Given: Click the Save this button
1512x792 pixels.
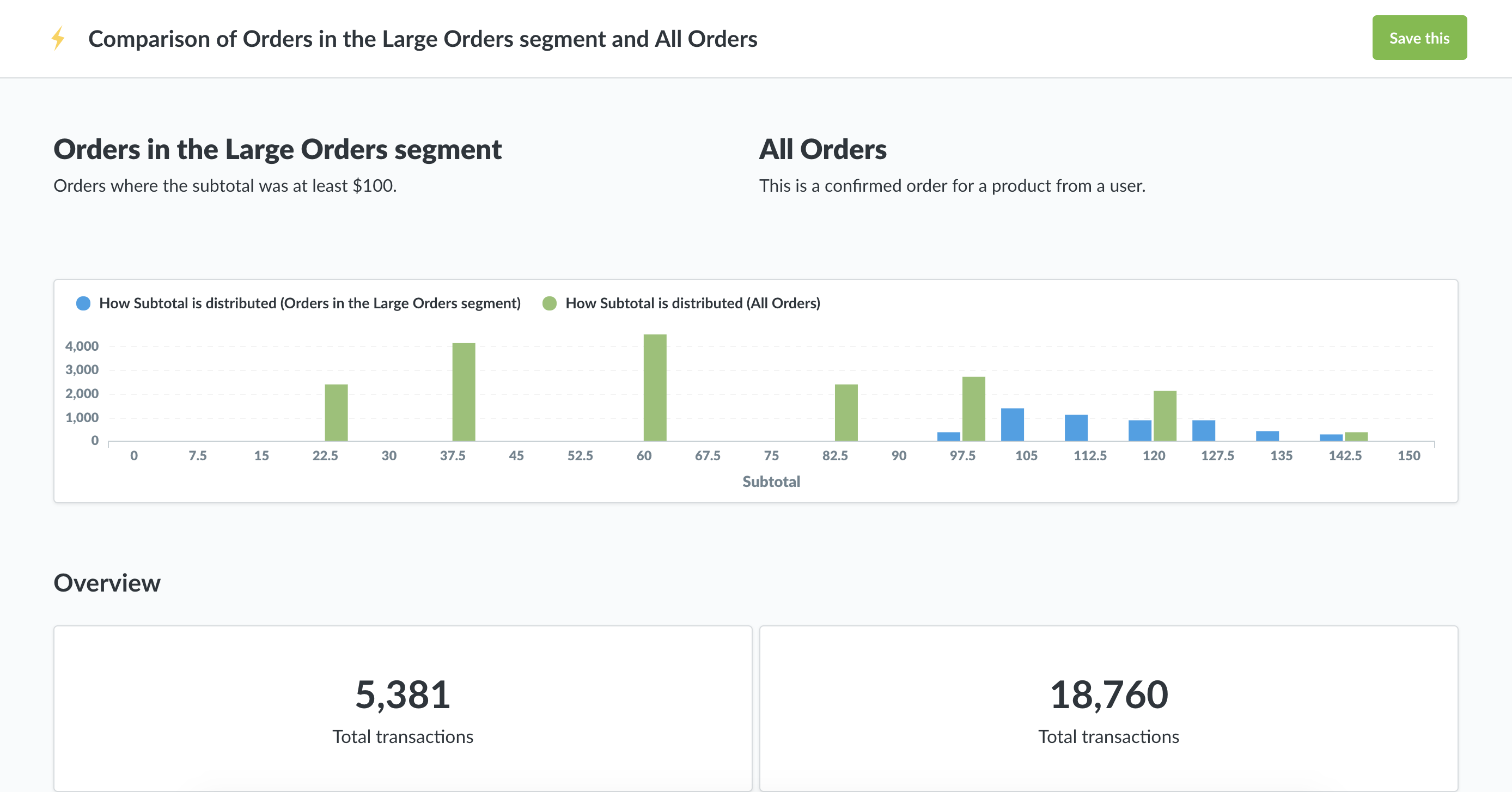Looking at the screenshot, I should click(x=1419, y=38).
